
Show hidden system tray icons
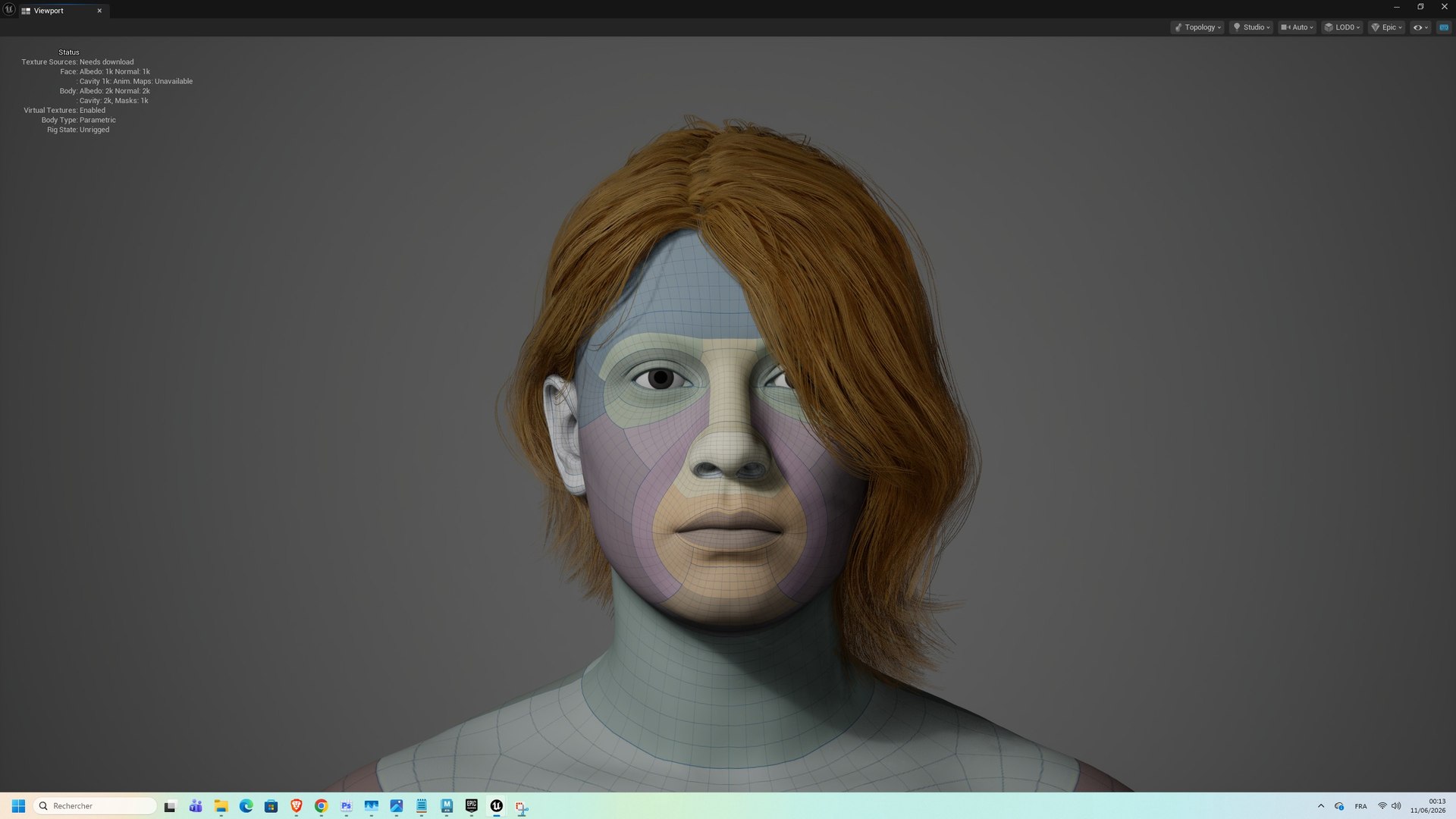(x=1321, y=806)
